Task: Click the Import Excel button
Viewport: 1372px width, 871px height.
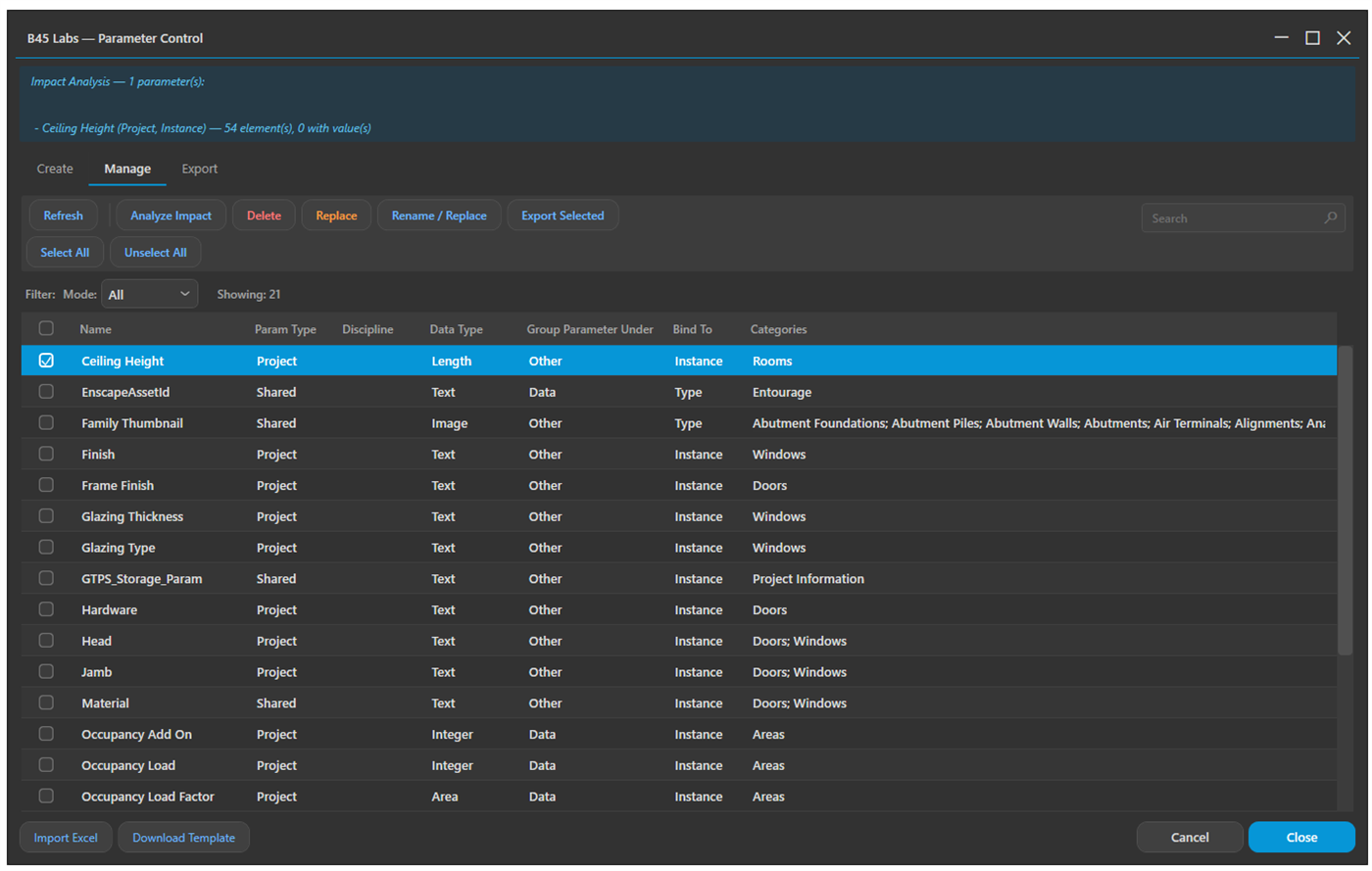Action: (66, 838)
